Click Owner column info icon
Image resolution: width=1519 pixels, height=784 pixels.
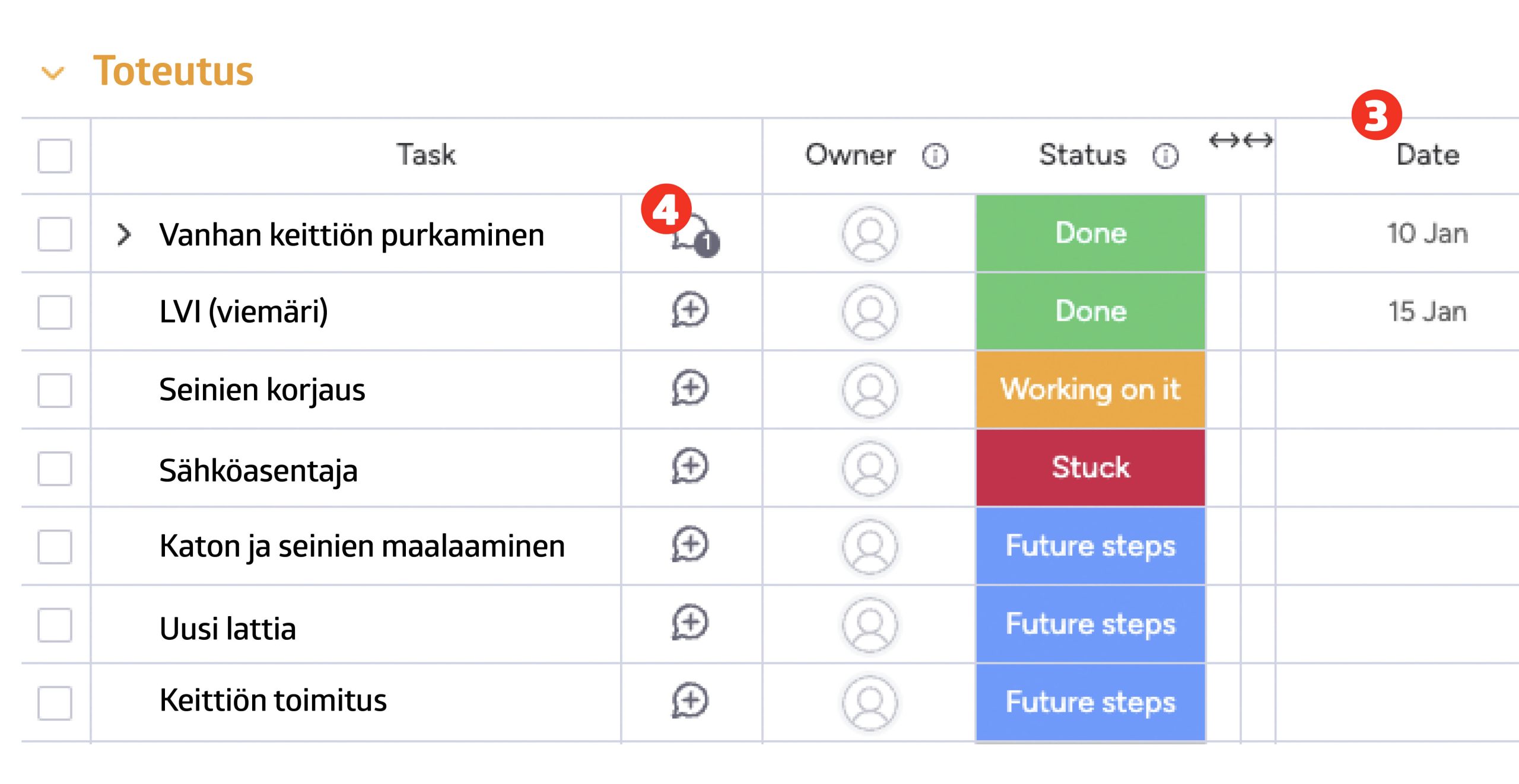point(935,156)
